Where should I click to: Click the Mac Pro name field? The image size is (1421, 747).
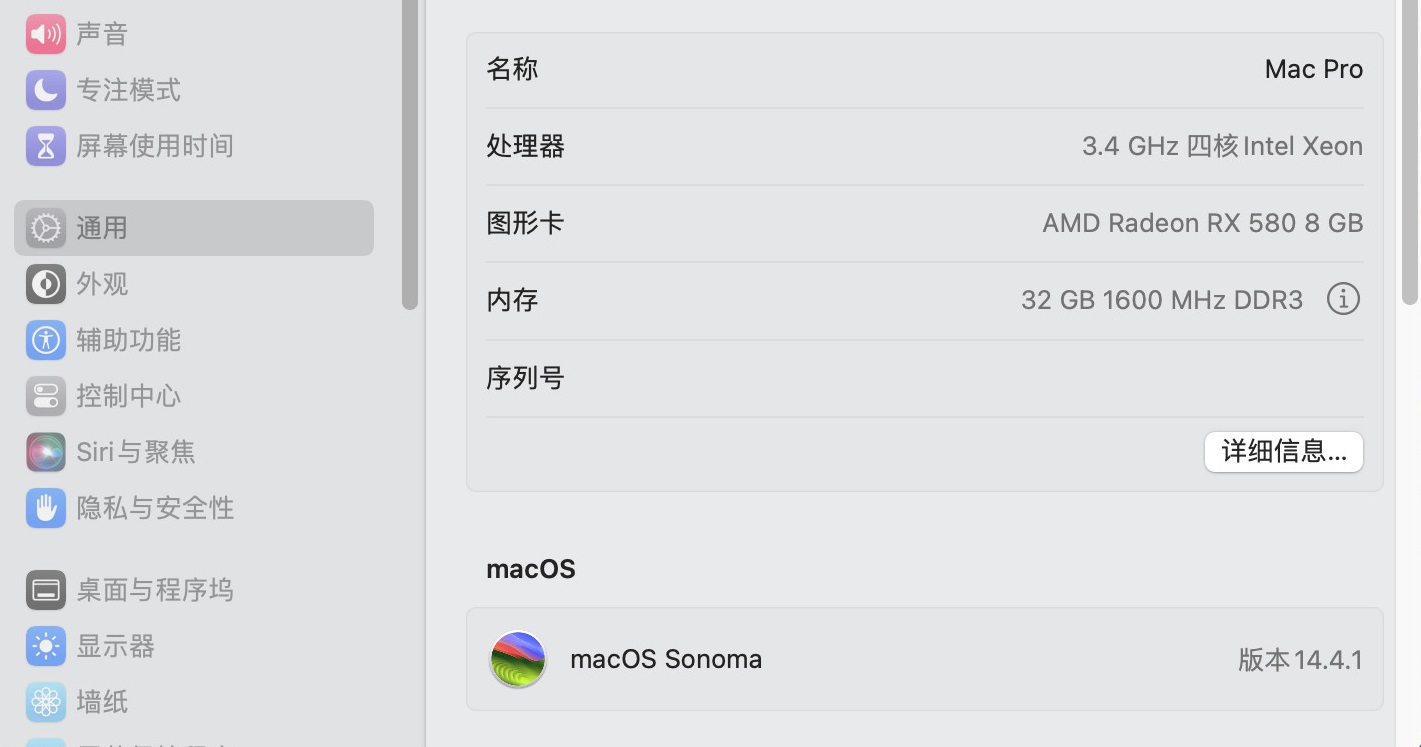(x=1313, y=69)
